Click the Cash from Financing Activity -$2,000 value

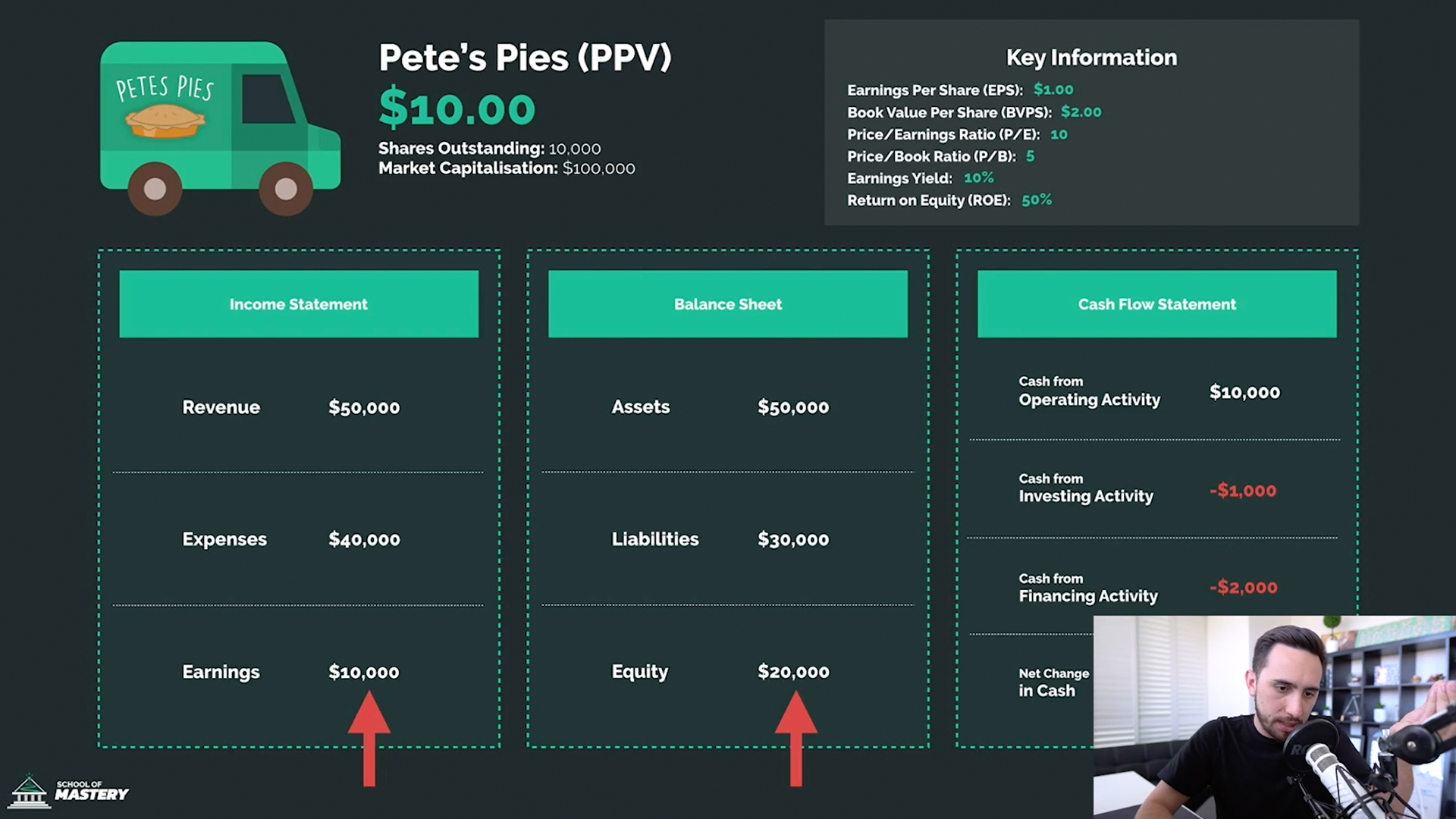pyautogui.click(x=1244, y=587)
